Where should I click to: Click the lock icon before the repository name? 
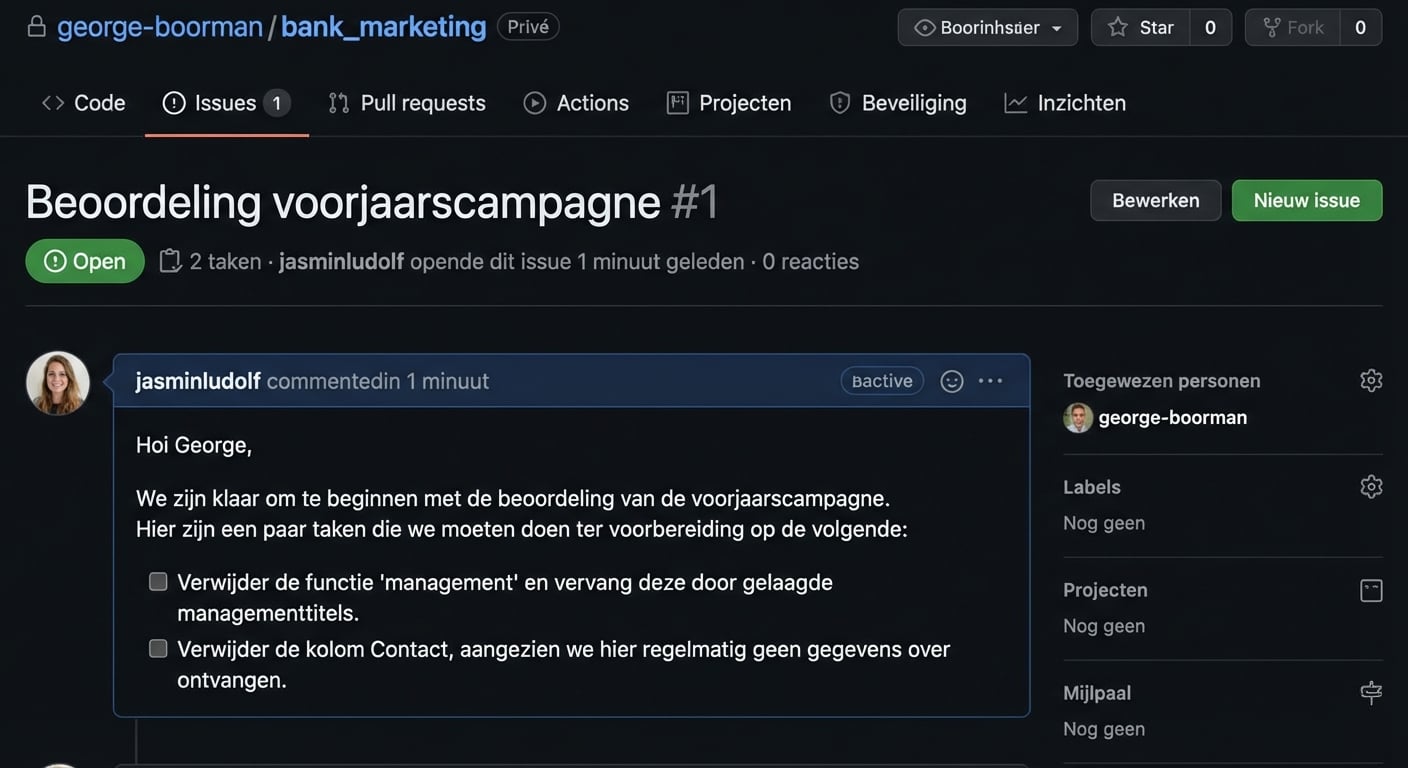(36, 26)
